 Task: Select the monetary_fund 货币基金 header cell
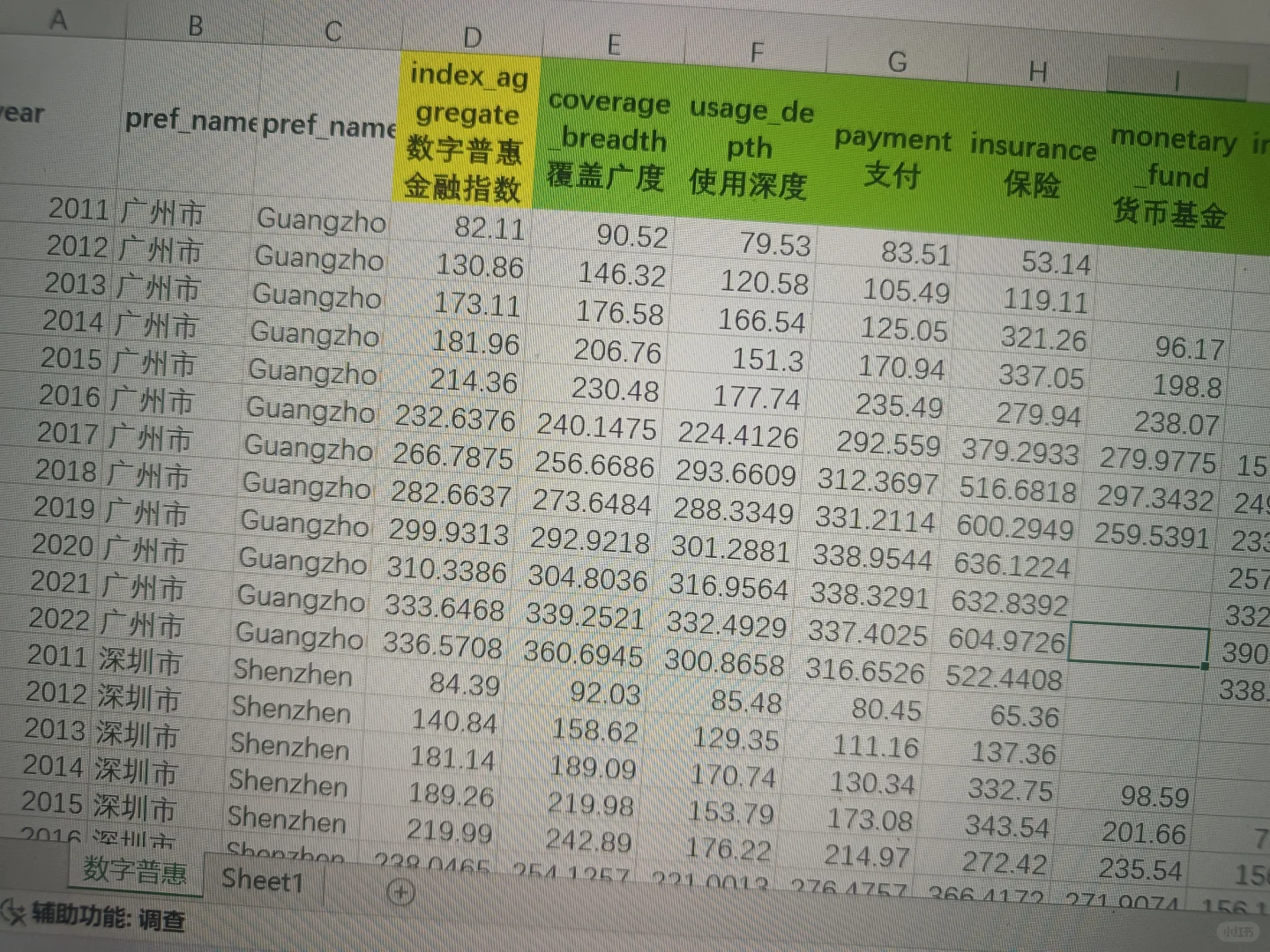tap(1171, 176)
